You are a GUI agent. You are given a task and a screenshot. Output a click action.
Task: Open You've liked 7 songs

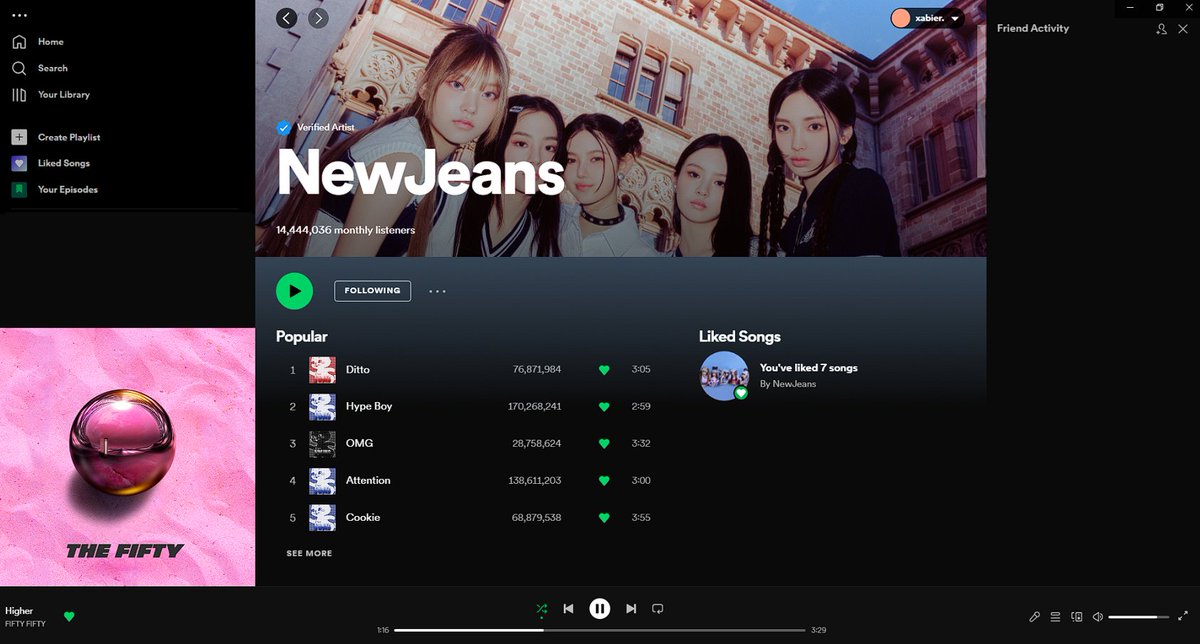click(809, 368)
